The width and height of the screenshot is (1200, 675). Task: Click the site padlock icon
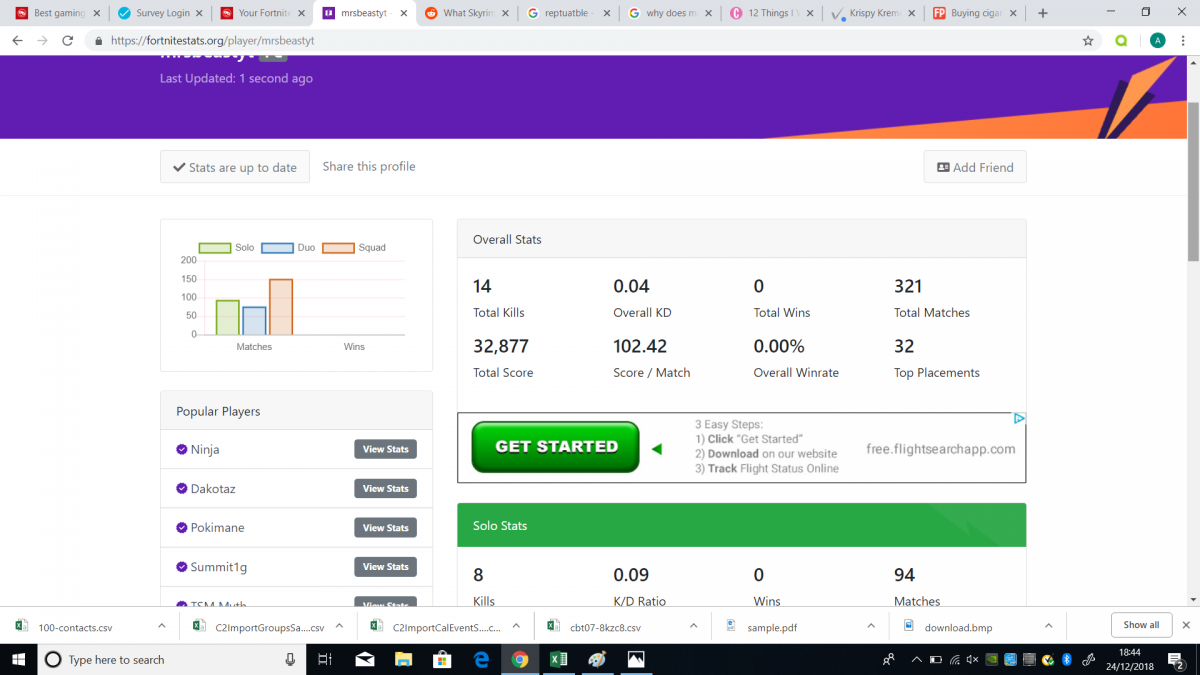point(97,41)
